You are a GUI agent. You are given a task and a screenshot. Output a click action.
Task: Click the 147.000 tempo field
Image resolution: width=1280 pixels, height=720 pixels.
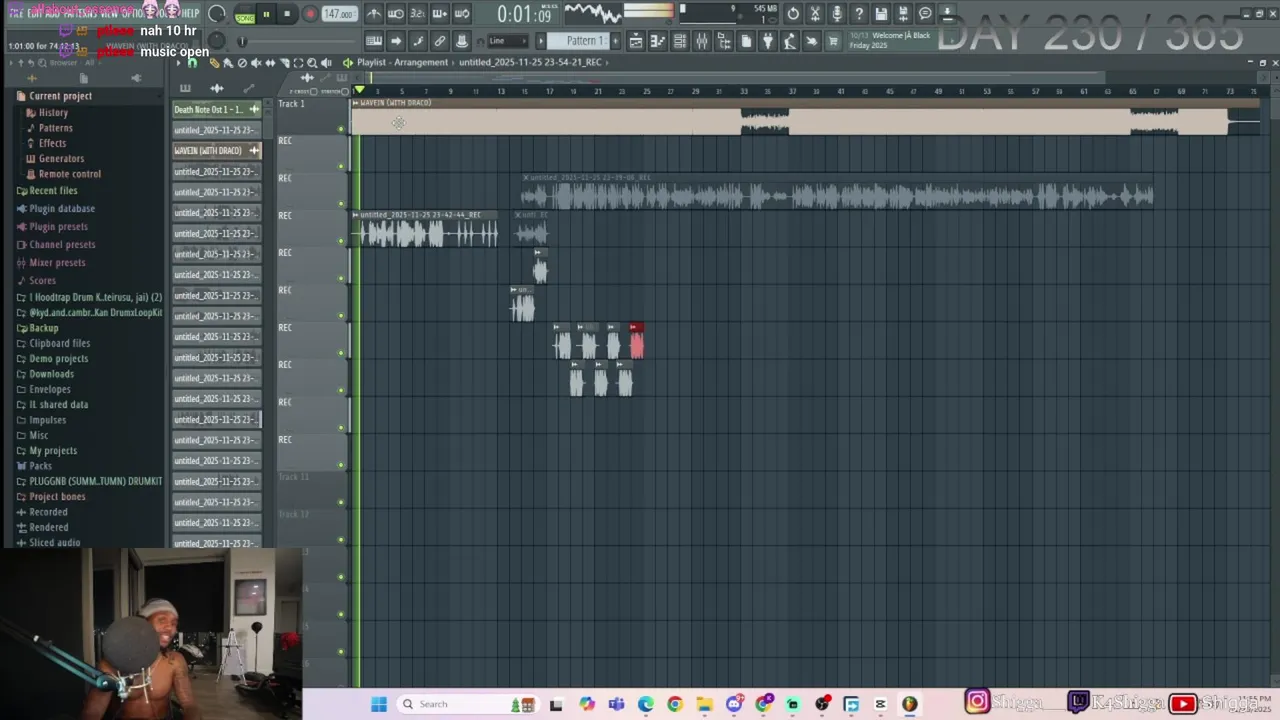(x=340, y=14)
